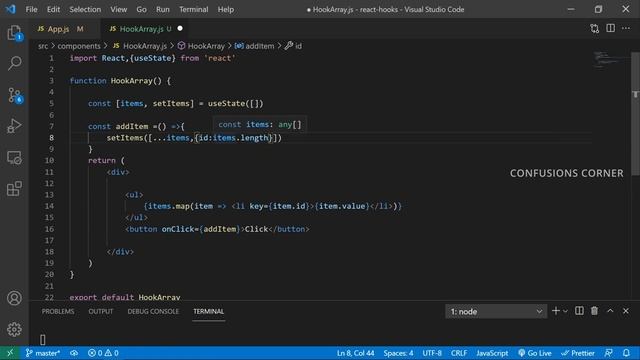Open the Go menu
The height and width of the screenshot is (360, 640).
pyautogui.click(x=141, y=9)
